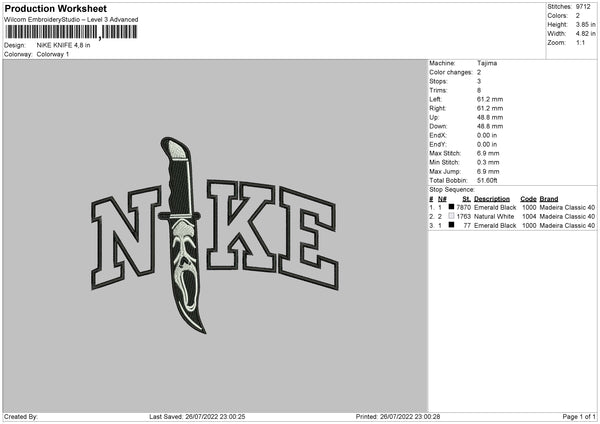Click the Natural White swatch in row 2
Image resolution: width=600 pixels, height=424 pixels.
[452, 216]
